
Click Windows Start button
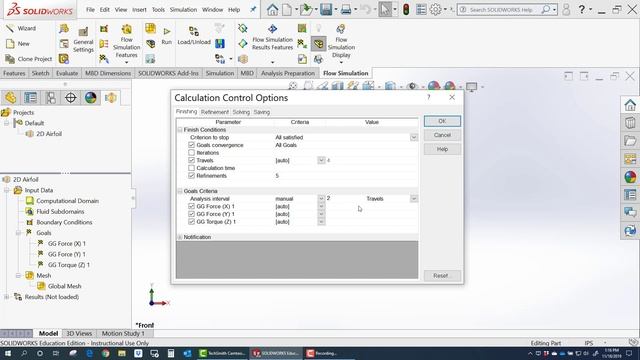pyautogui.click(x=7, y=353)
